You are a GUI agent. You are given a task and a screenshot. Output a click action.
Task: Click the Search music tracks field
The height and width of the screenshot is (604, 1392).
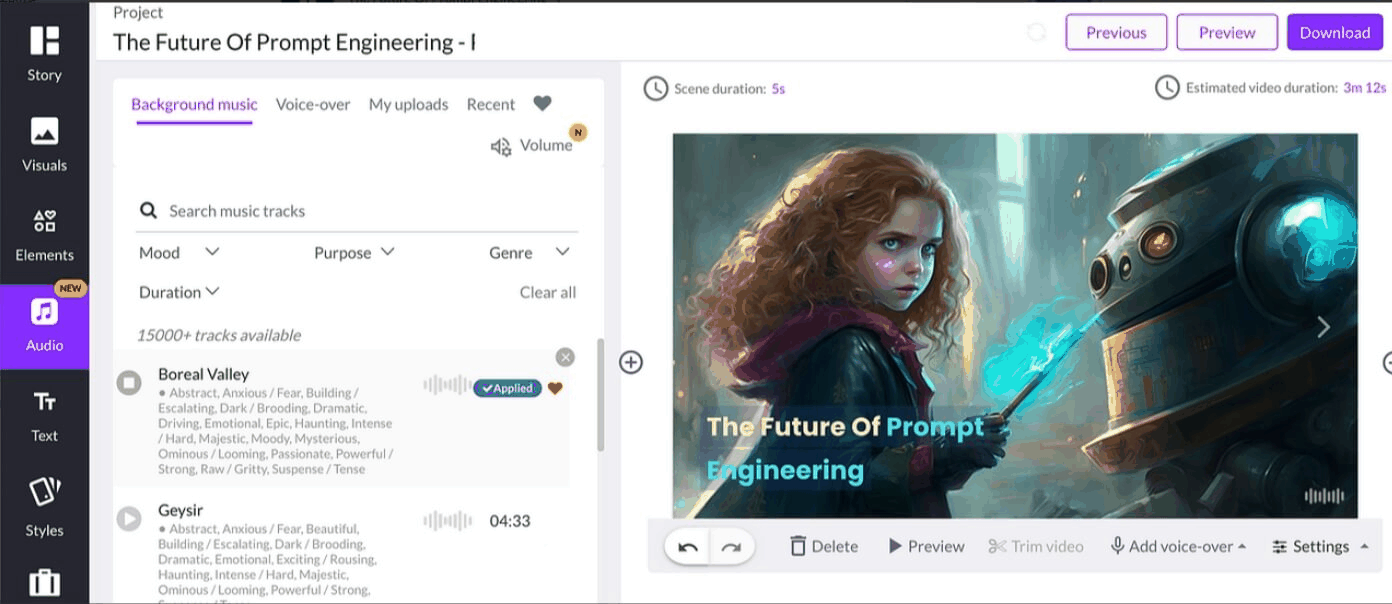tap(357, 211)
